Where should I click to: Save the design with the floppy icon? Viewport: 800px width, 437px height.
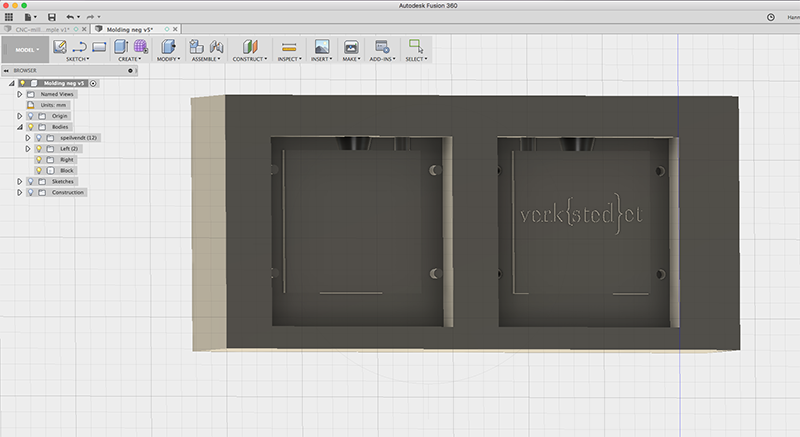coord(52,17)
